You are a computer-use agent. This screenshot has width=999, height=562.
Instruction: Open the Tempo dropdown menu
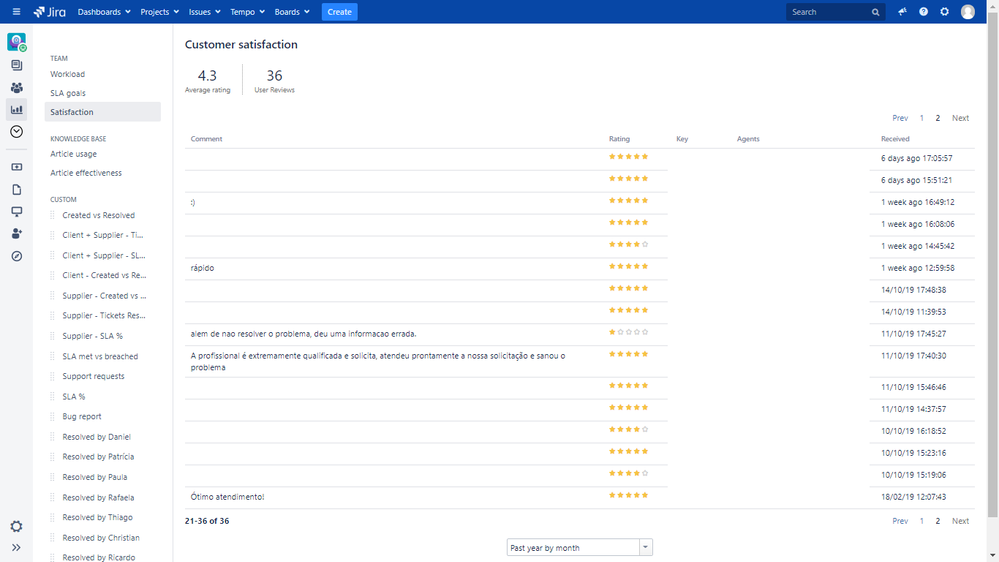click(x=247, y=11)
